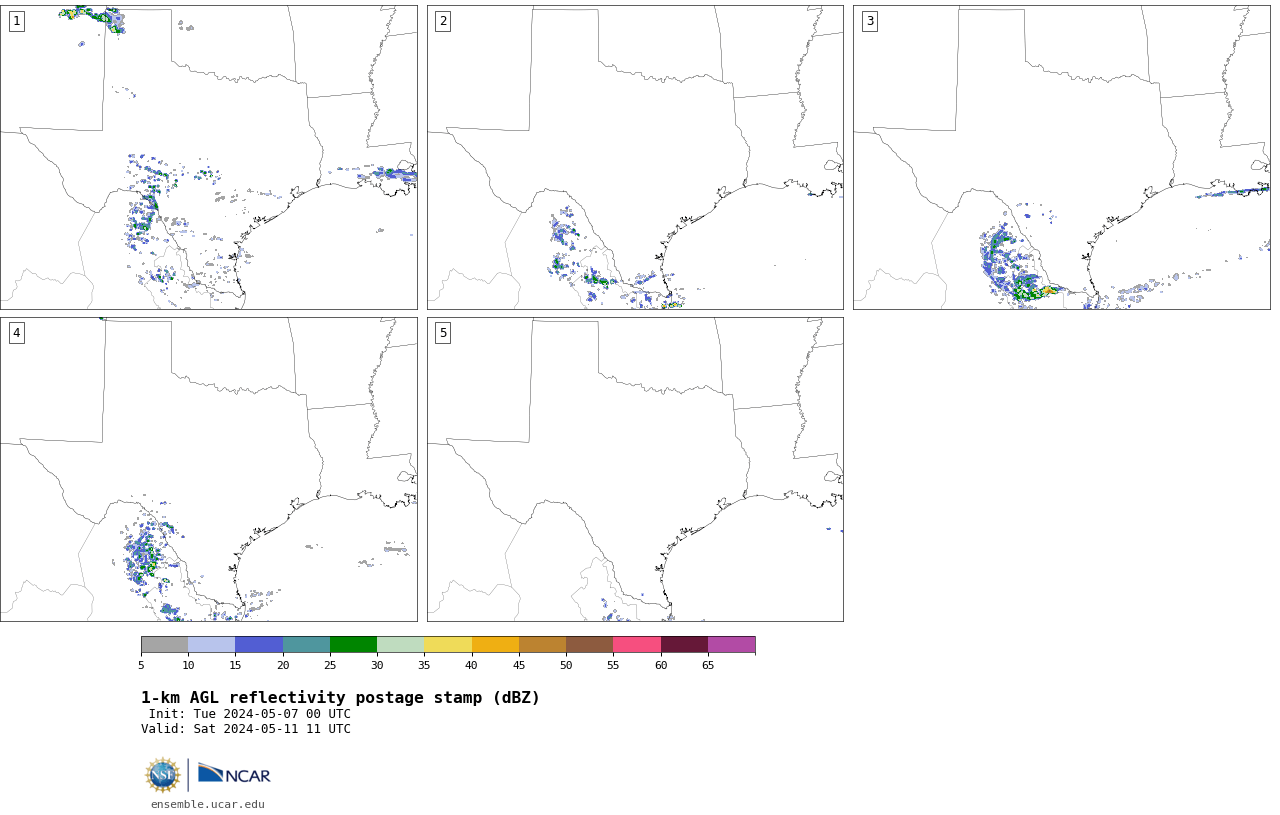Click the Init: Tue 2024-05-07 00 UTC line
This screenshot has width=1280, height=815.
point(250,714)
